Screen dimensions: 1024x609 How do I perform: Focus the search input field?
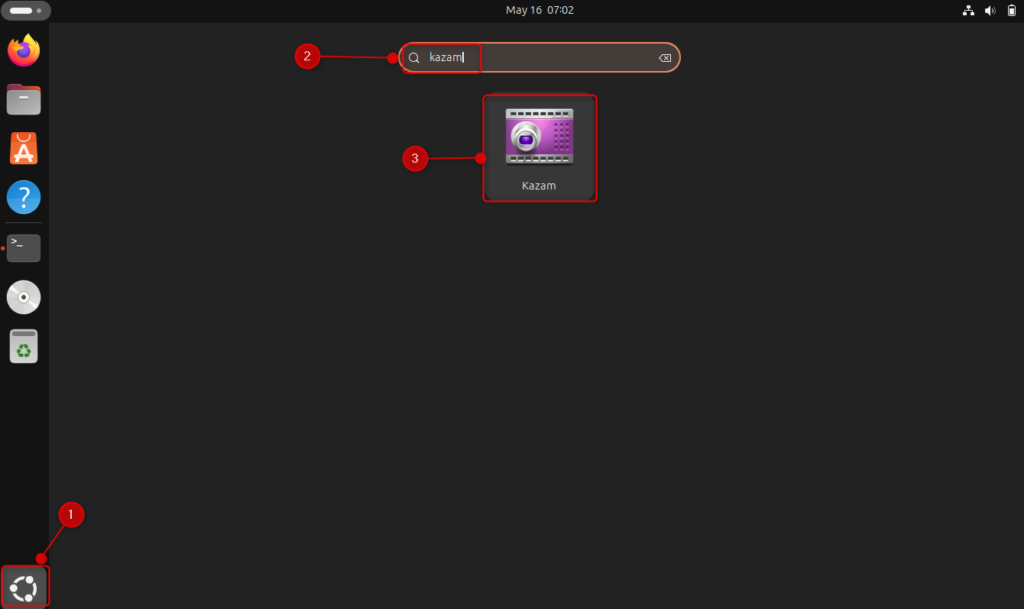(540, 57)
